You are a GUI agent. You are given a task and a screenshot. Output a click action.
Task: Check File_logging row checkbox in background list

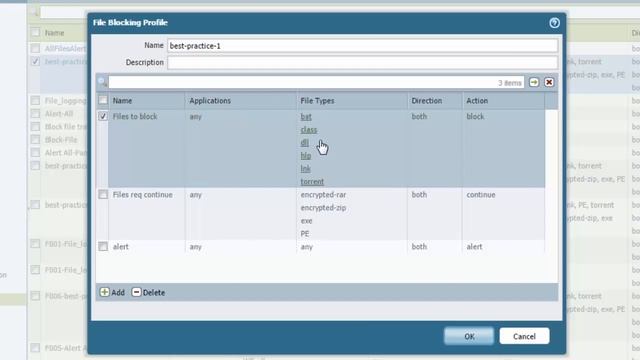click(36, 100)
